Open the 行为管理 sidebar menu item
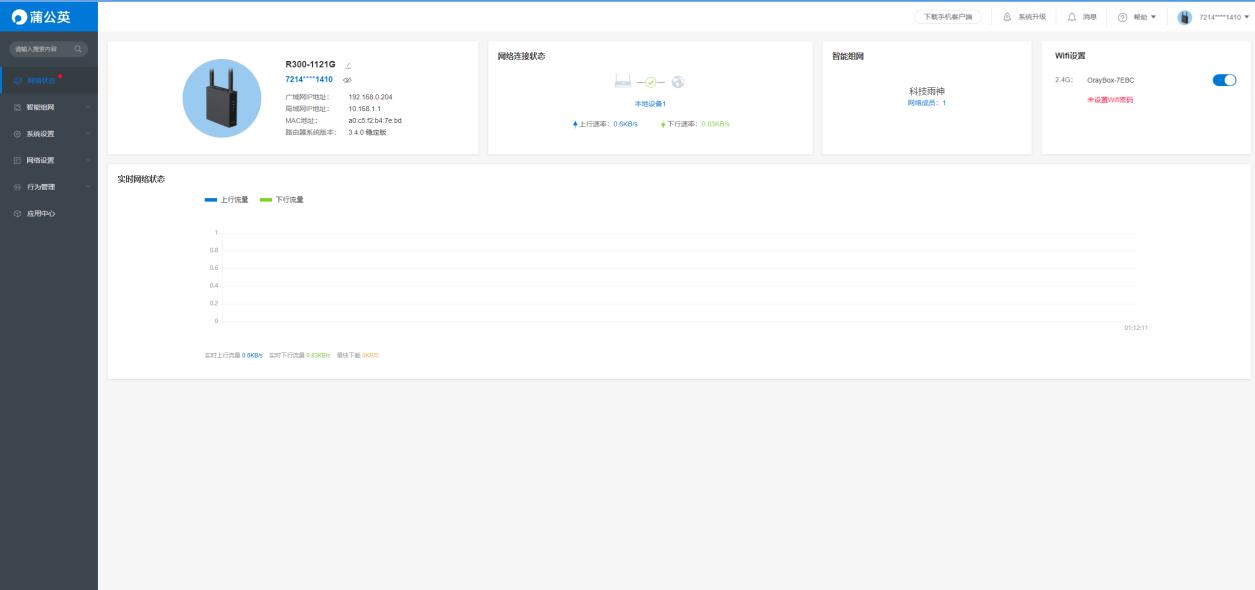This screenshot has height=590, width=1255. pyautogui.click(x=49, y=187)
